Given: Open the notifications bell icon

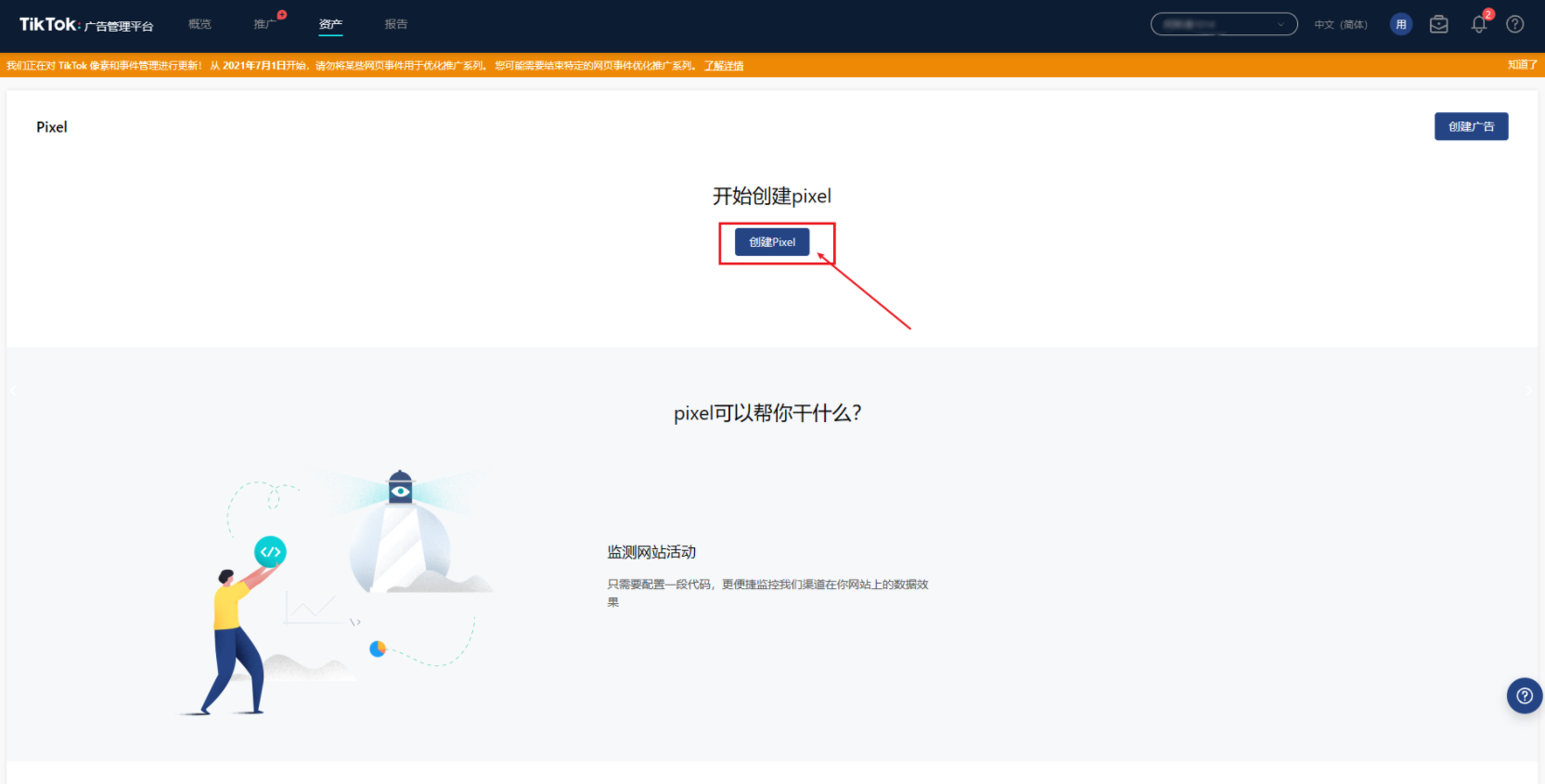Looking at the screenshot, I should [x=1478, y=25].
